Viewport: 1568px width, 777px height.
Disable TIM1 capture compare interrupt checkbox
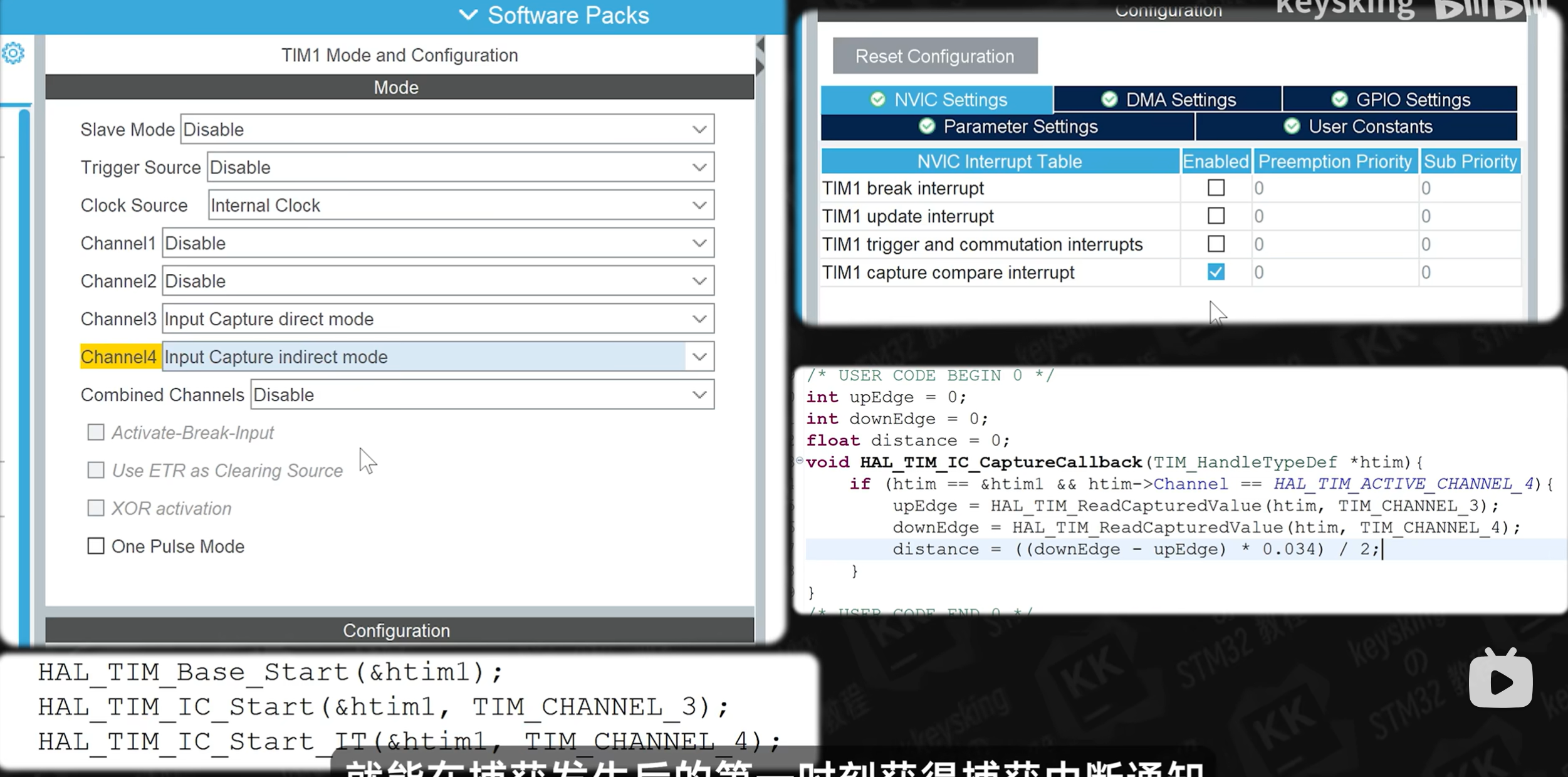[x=1216, y=272]
